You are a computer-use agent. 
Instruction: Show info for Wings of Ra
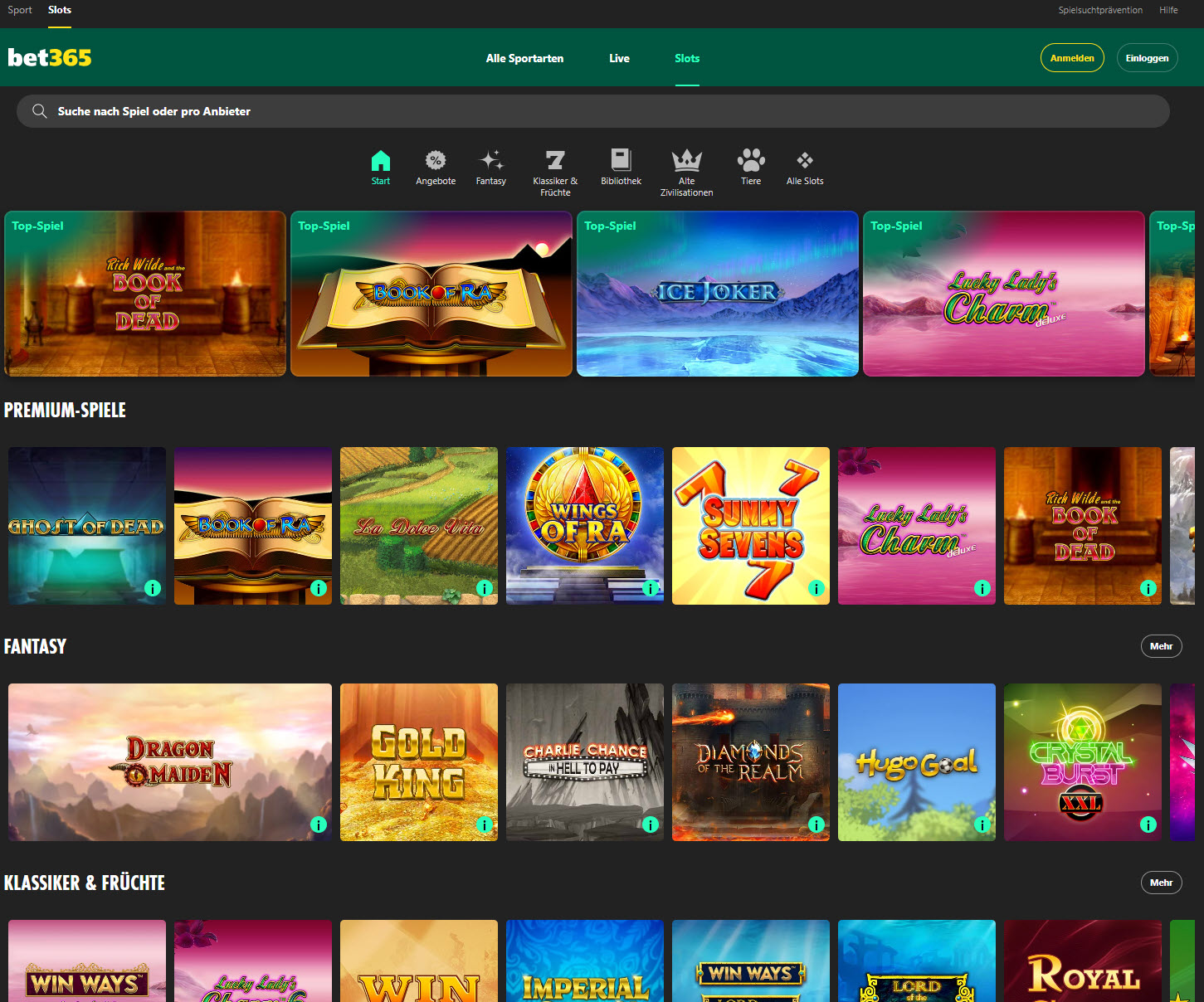pyautogui.click(x=651, y=588)
